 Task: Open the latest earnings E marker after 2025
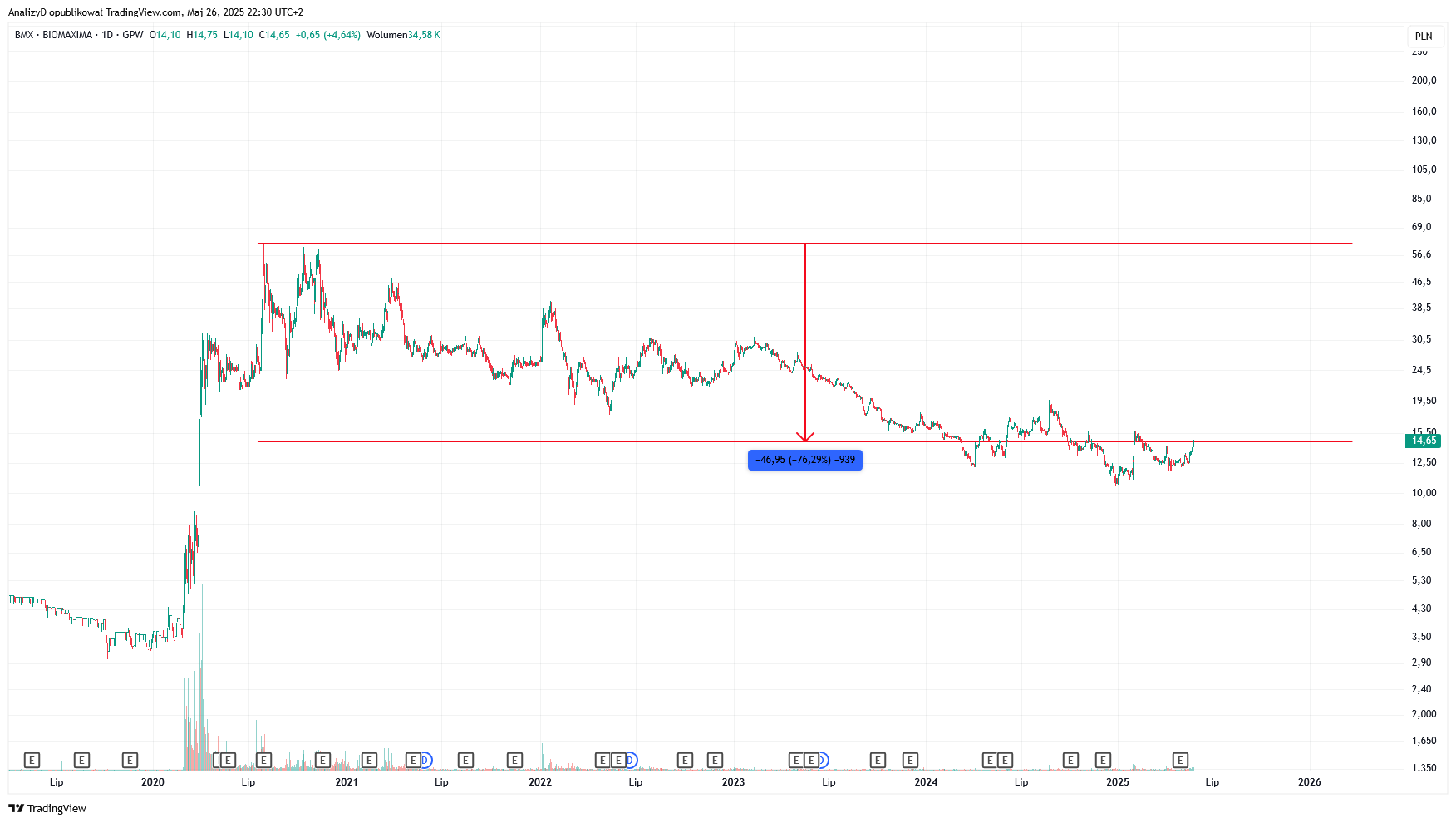(x=1180, y=760)
